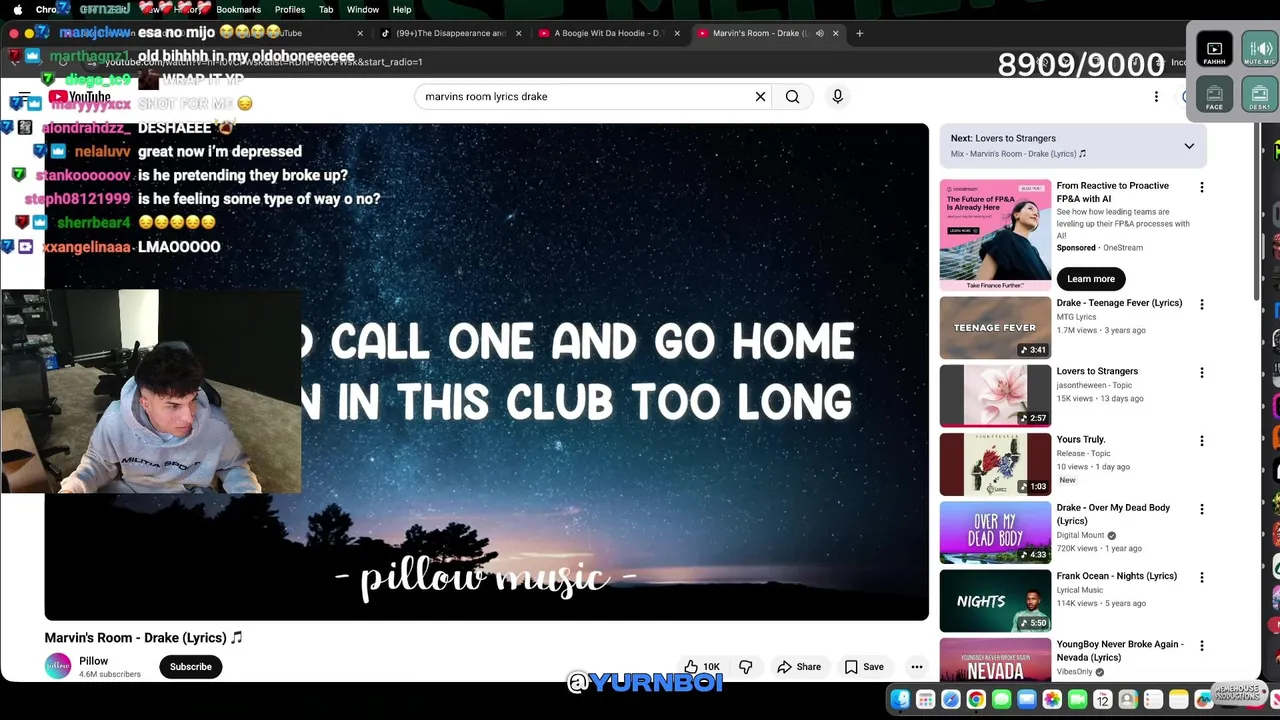
Task: Switch to the DESK1 camera scene
Action: pos(1259,96)
